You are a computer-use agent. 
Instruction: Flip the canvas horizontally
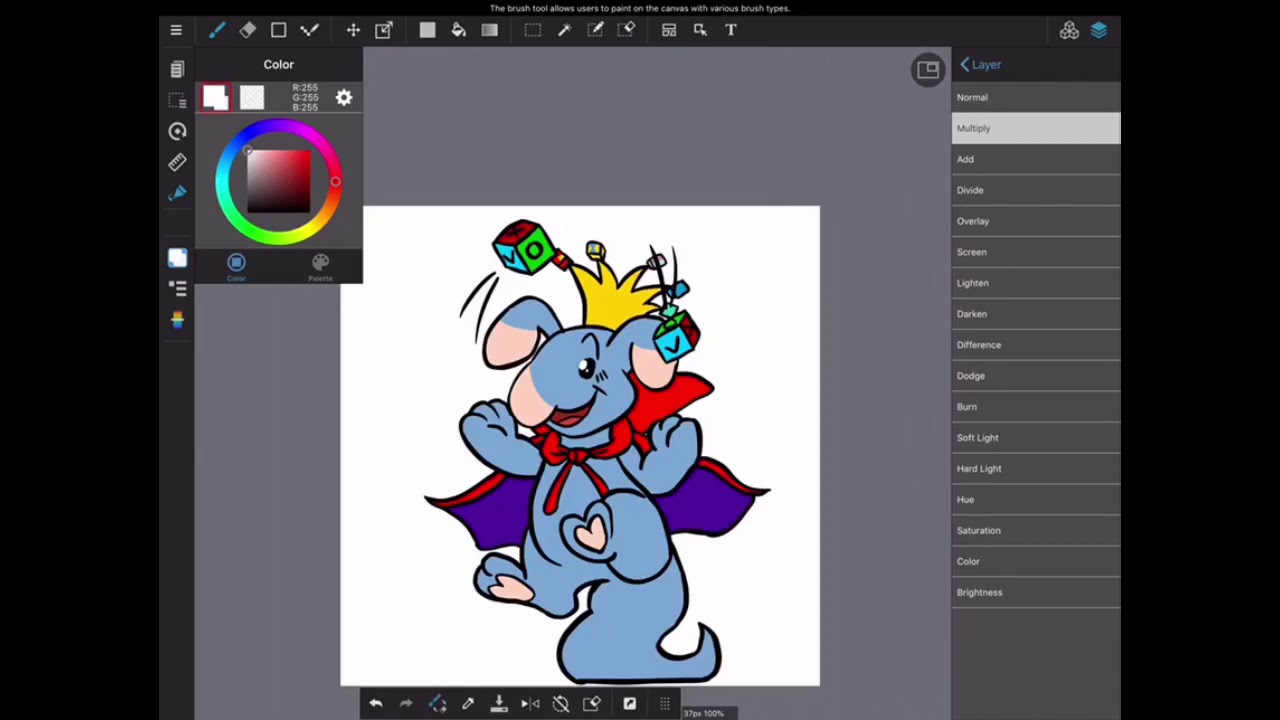530,704
